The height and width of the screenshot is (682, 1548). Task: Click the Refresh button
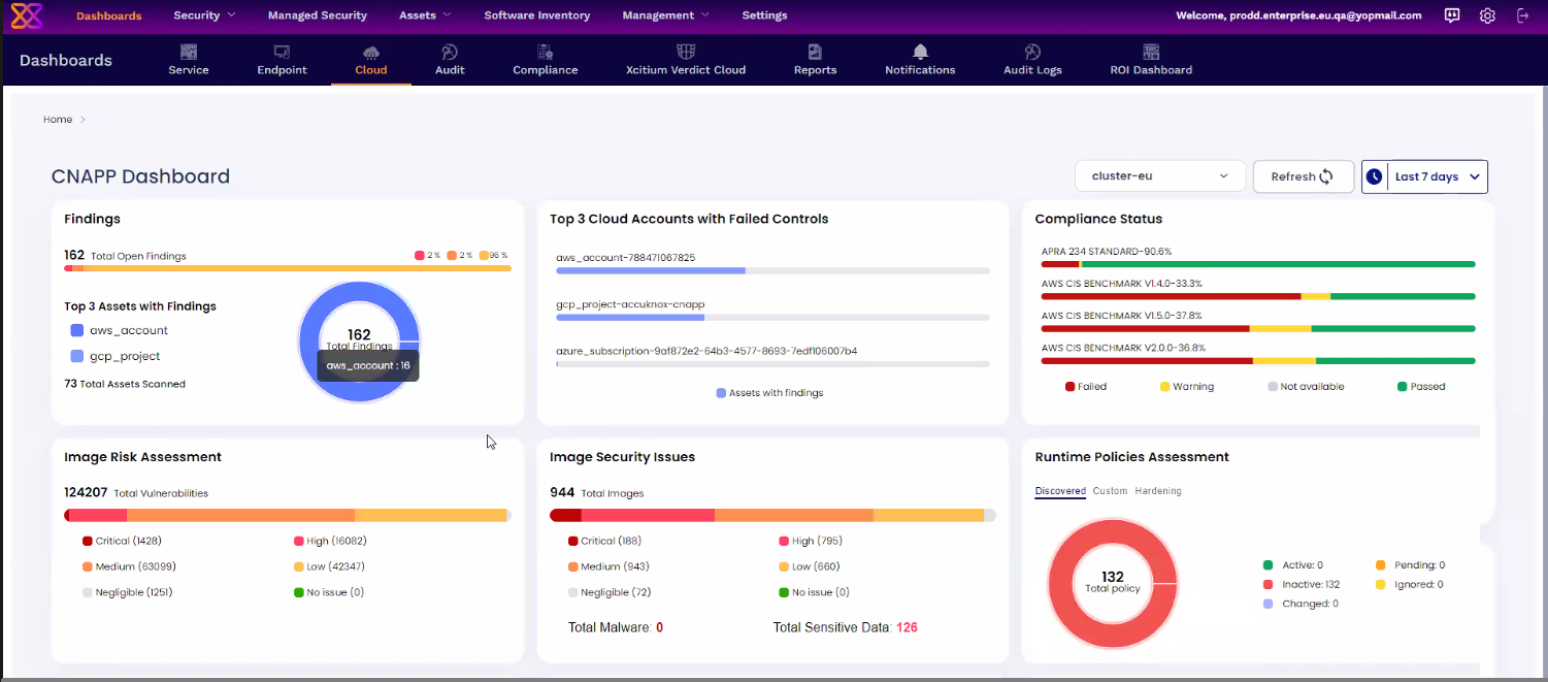(x=1303, y=176)
